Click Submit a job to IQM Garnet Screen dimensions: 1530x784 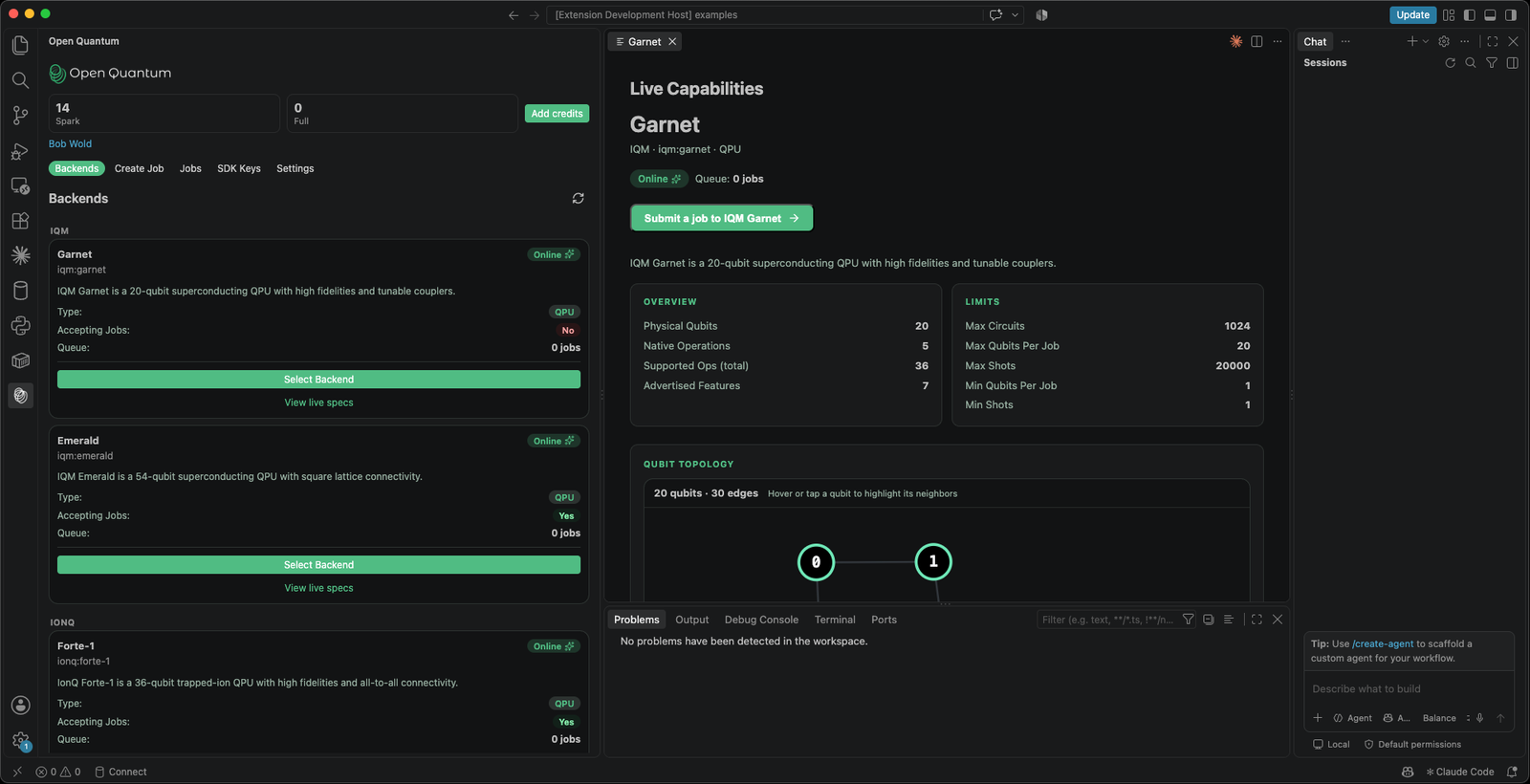(x=722, y=218)
